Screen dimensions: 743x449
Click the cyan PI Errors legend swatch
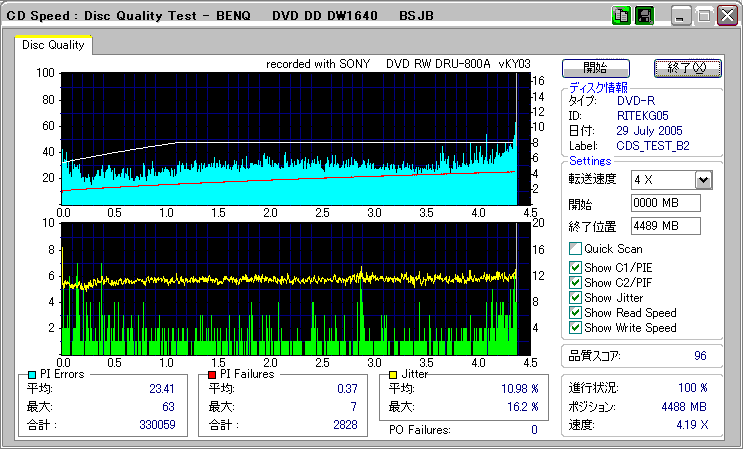tap(33, 374)
